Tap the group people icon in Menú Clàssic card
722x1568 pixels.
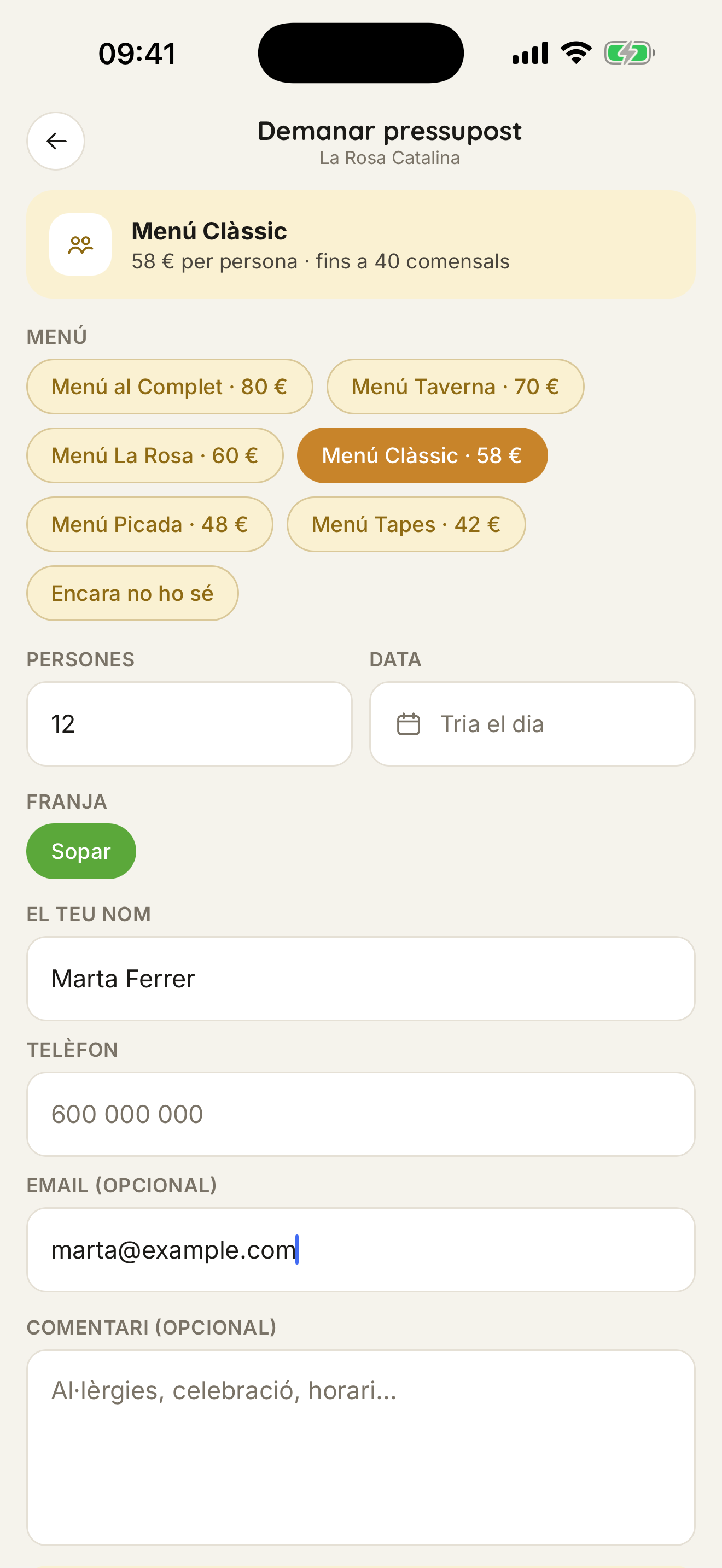(x=80, y=245)
